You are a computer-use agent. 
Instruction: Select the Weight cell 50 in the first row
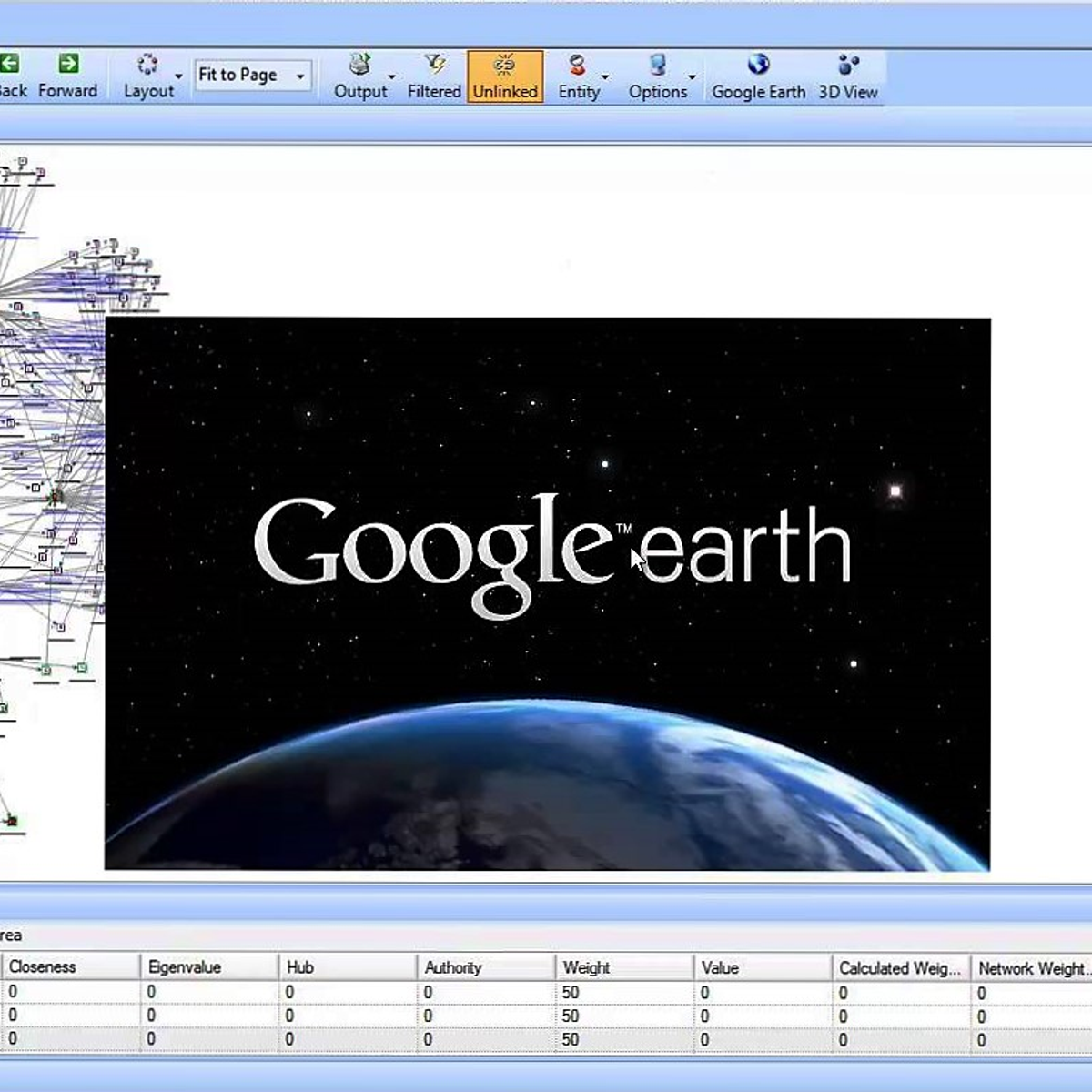(x=624, y=992)
